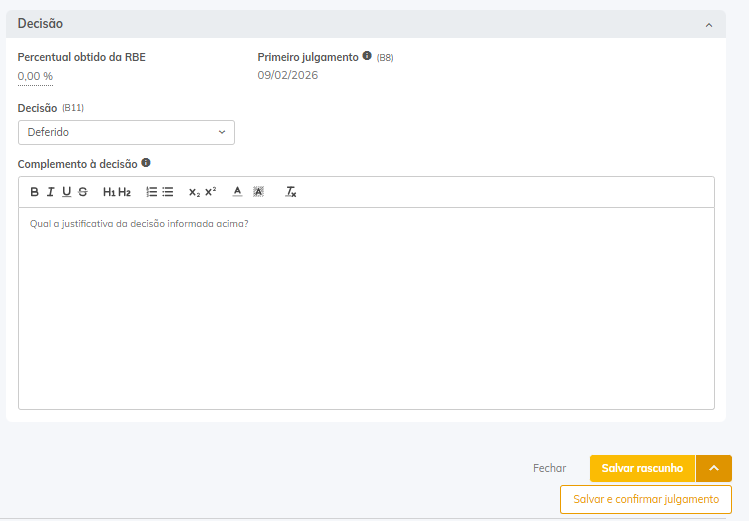
Task: Insert a numbered list
Action: (x=152, y=192)
